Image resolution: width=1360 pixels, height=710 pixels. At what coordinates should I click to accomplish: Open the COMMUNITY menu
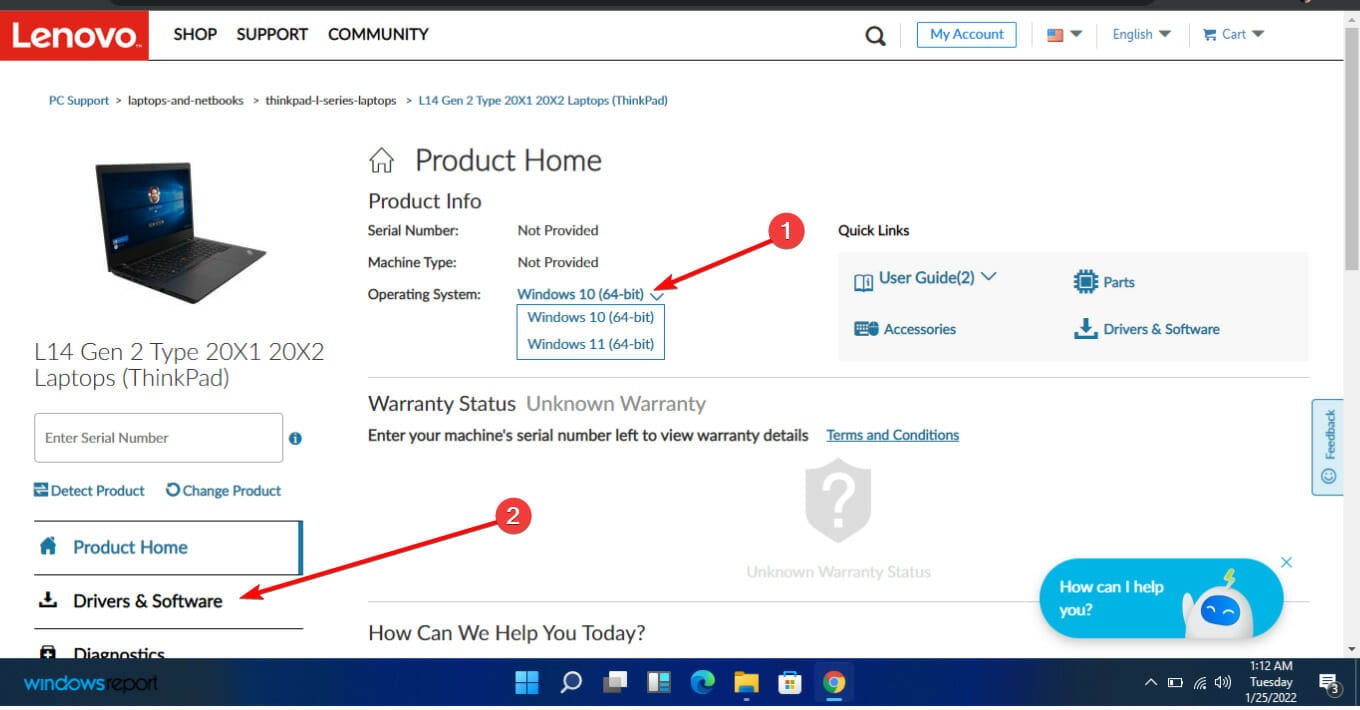click(378, 34)
